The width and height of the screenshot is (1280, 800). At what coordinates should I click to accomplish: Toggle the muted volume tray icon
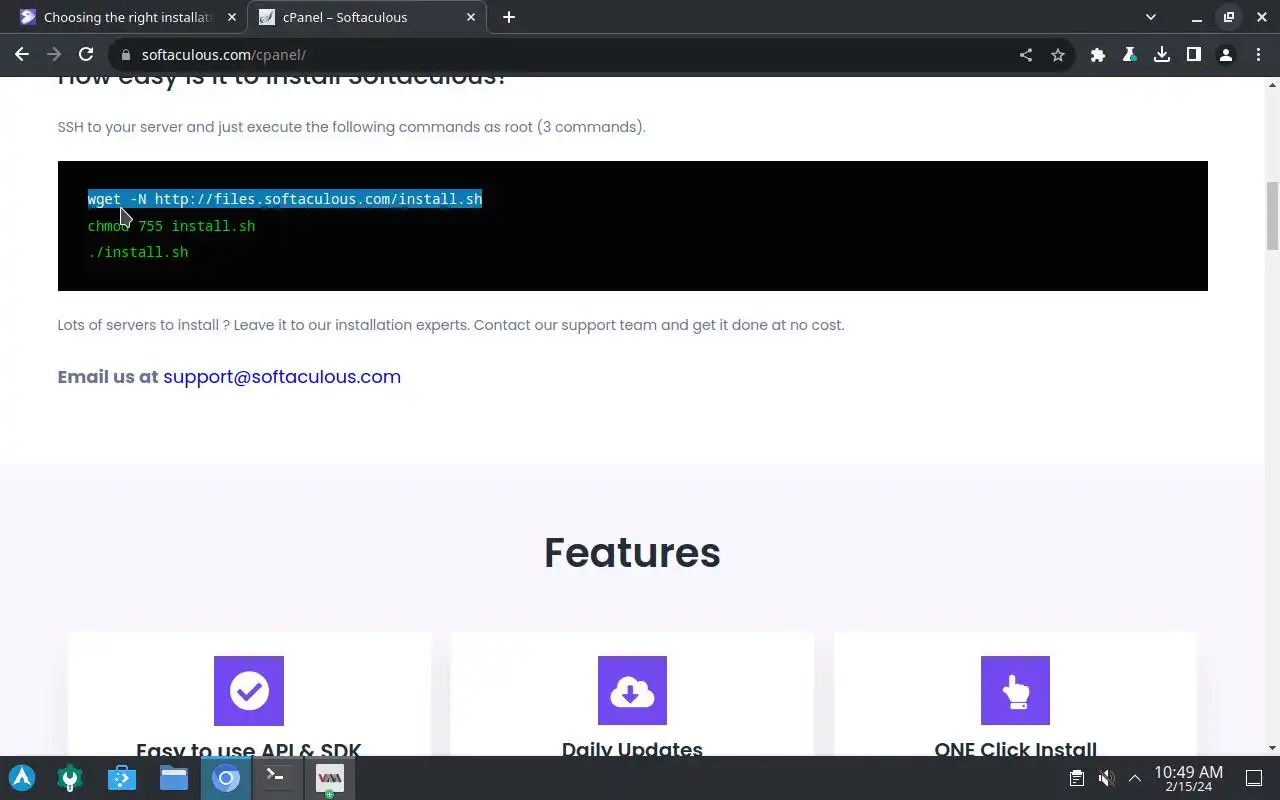1106,778
